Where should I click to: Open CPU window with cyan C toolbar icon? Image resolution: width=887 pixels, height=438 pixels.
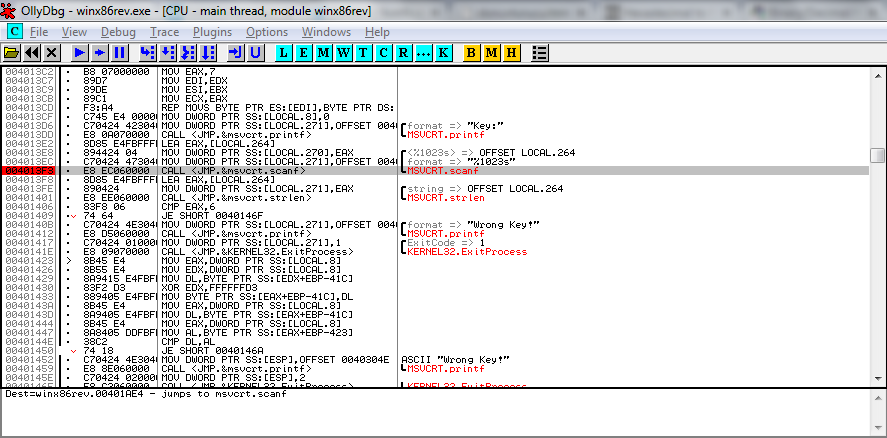point(384,53)
